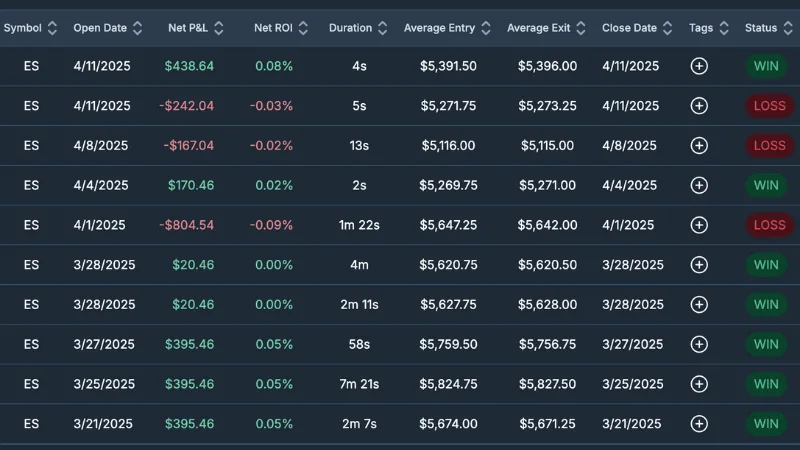
Task: Select the -$242.04 Net P&L value
Action: pyautogui.click(x=187, y=106)
